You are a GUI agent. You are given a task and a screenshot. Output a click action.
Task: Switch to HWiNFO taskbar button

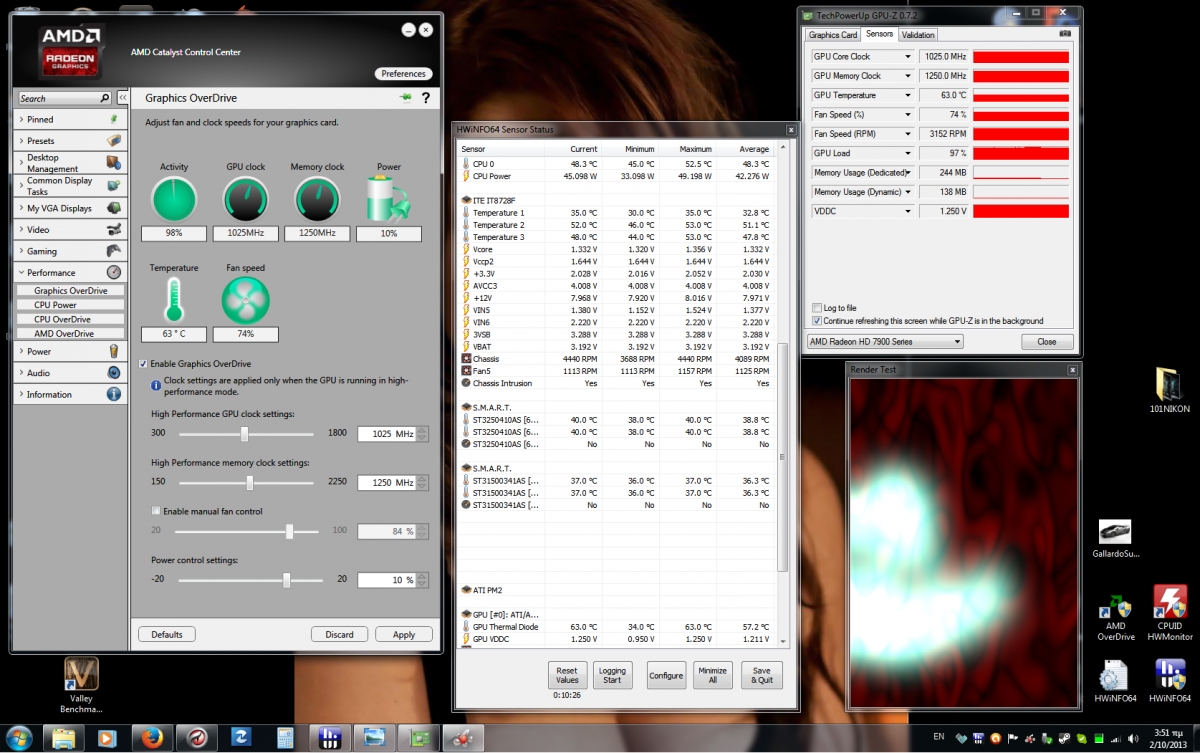(331, 738)
